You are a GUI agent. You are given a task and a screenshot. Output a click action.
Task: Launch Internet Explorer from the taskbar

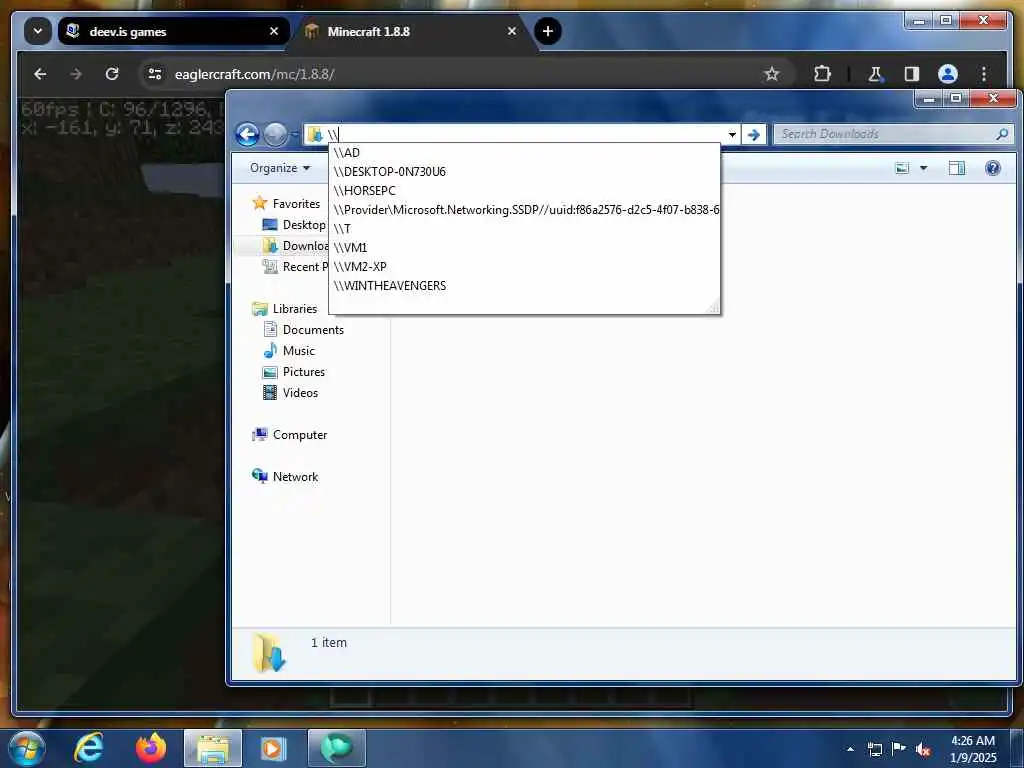point(88,748)
